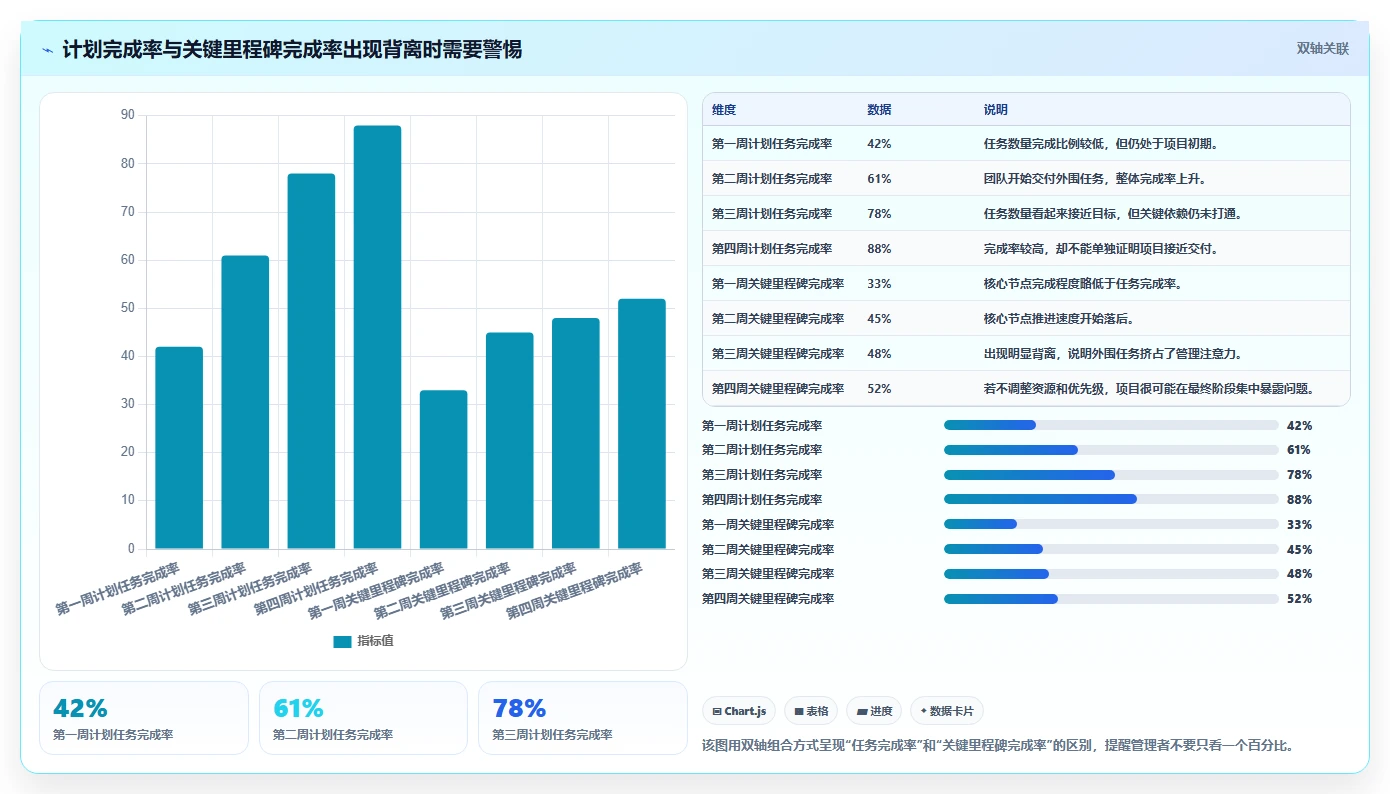Click the rotated x-axis label 第一周计划任务完成率
Image resolution: width=1390 pixels, height=794 pixels.
click(x=117, y=589)
